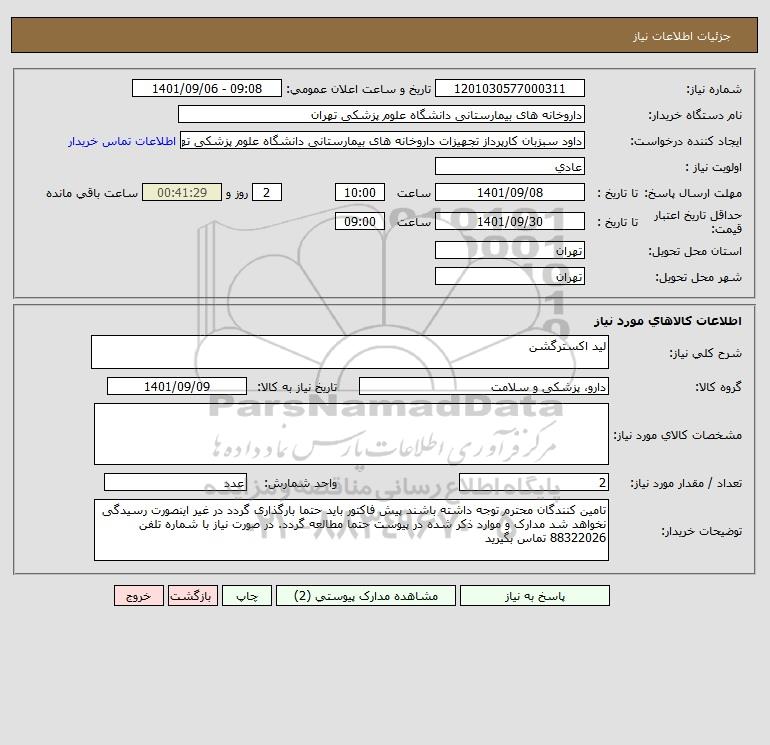Click need date field 1401/09/09
The height and width of the screenshot is (745, 770).
(x=177, y=386)
